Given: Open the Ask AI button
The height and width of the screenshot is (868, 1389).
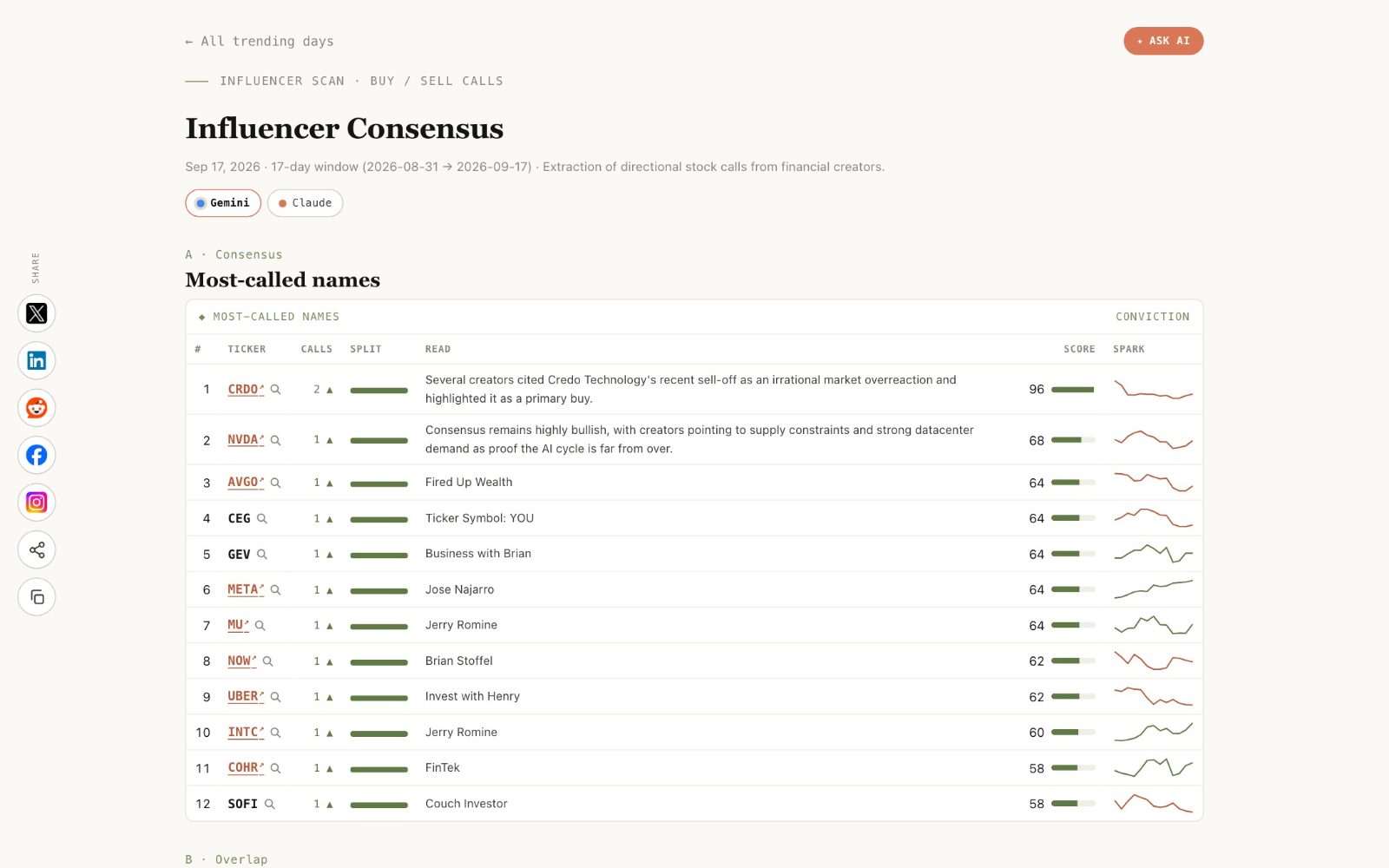Looking at the screenshot, I should [1163, 41].
